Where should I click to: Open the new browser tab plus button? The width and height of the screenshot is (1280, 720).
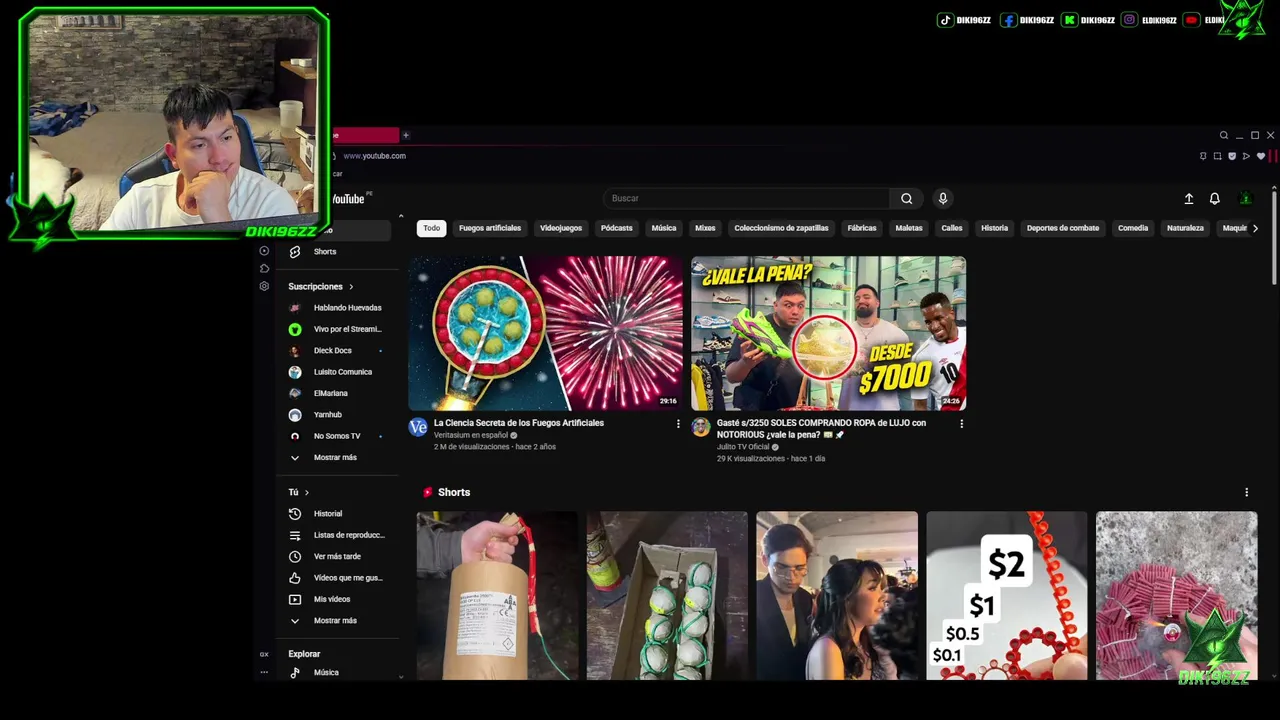click(406, 135)
